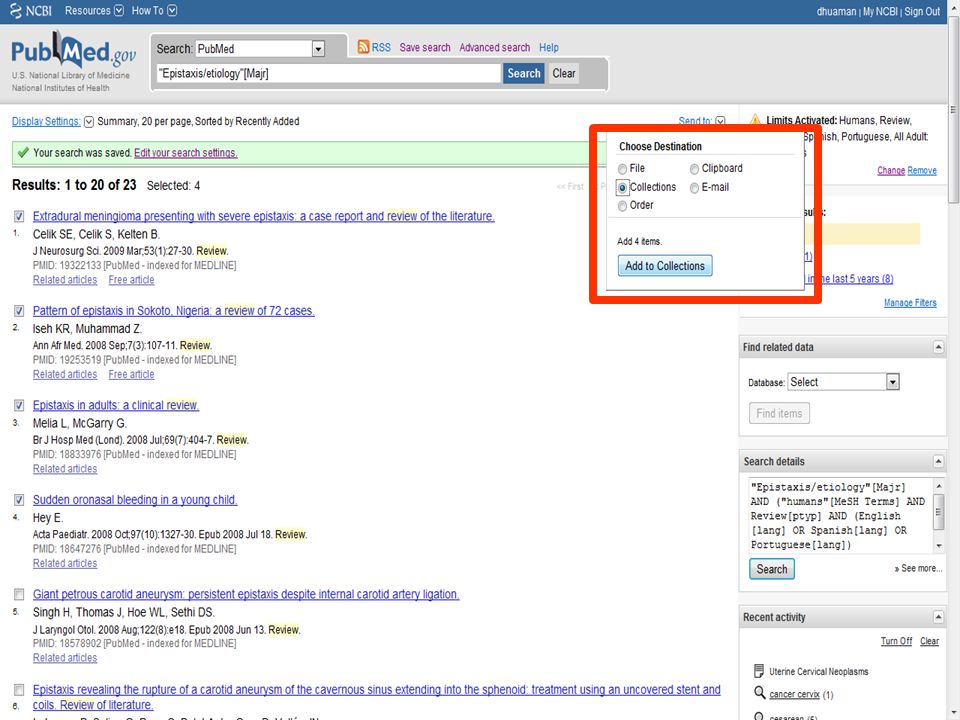Uncheck the Pattern of epistaxis in Sokoto checkbox
The width and height of the screenshot is (960, 720).
pos(19,310)
